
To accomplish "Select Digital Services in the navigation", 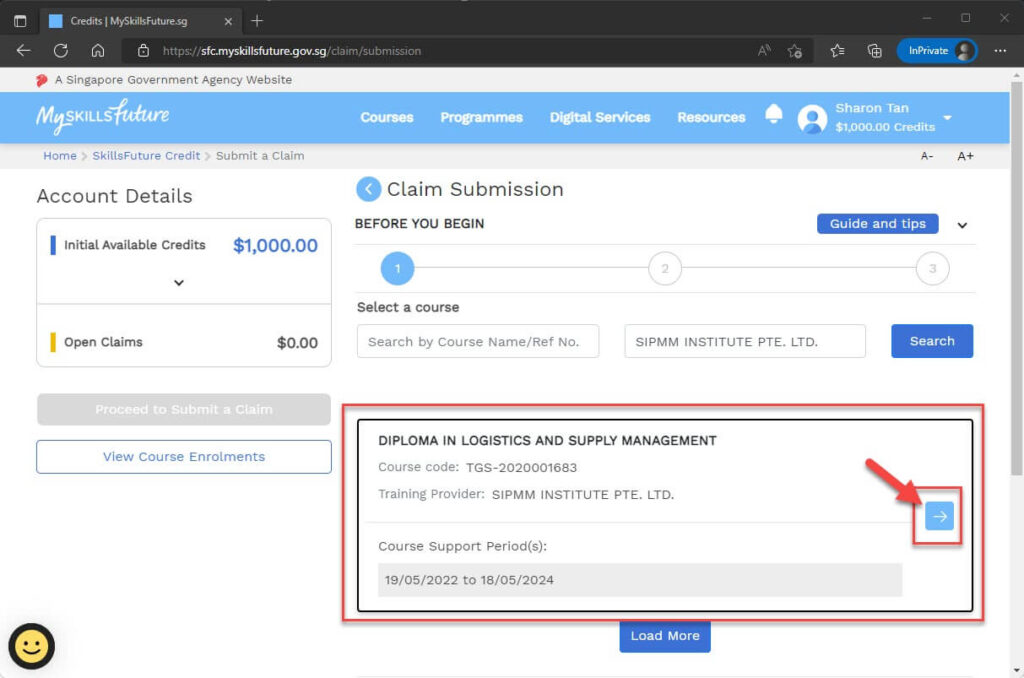I will 599,117.
